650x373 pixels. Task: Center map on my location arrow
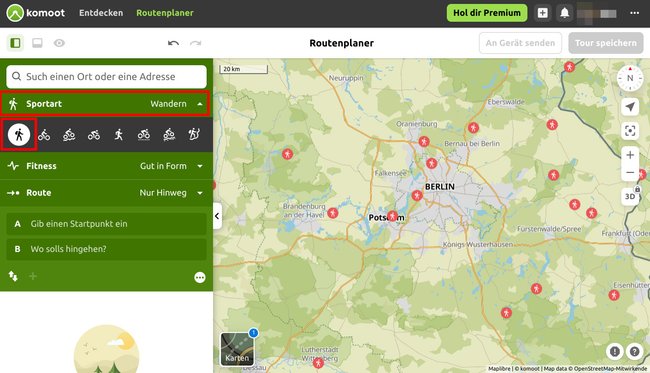tap(630, 107)
